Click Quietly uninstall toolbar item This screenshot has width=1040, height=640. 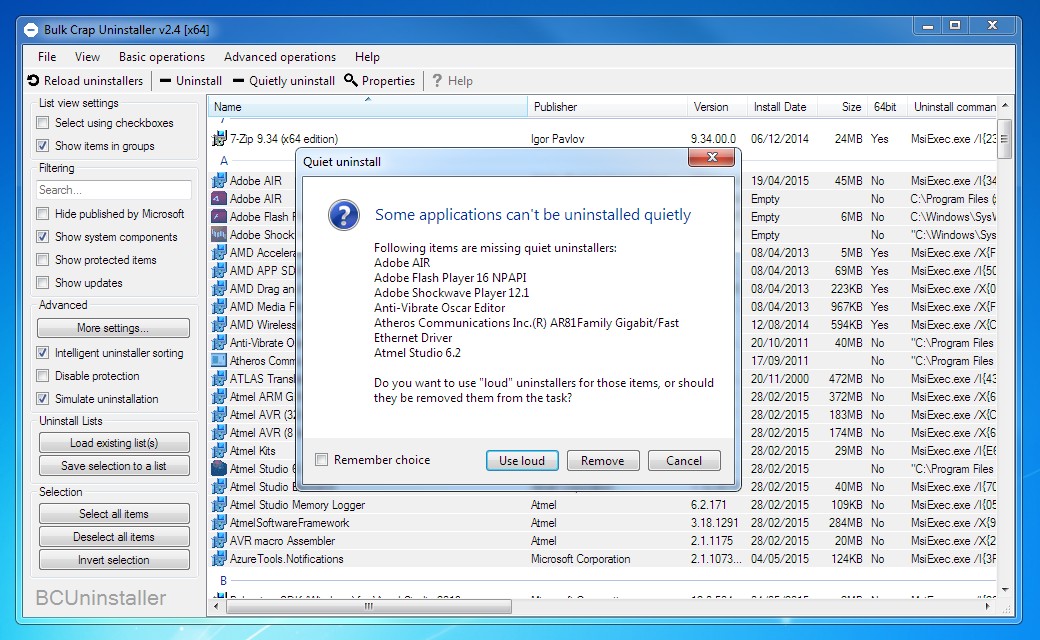point(284,81)
